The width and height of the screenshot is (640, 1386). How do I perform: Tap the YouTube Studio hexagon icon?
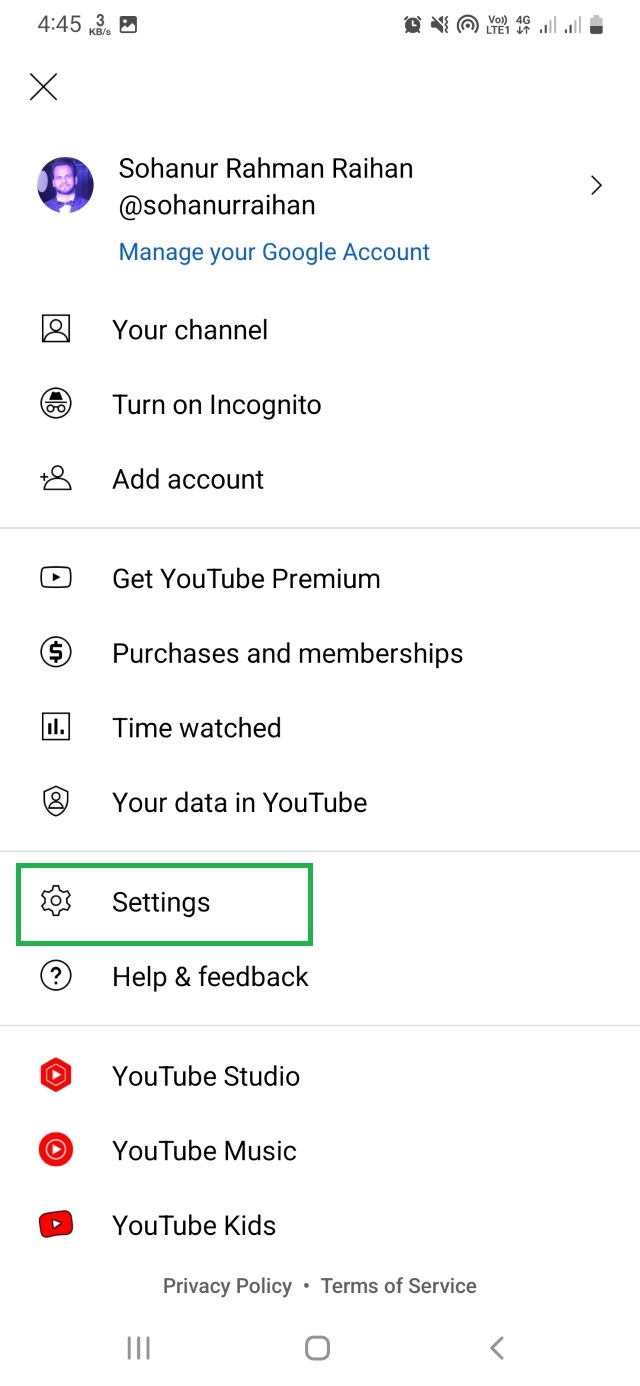[x=56, y=1076]
